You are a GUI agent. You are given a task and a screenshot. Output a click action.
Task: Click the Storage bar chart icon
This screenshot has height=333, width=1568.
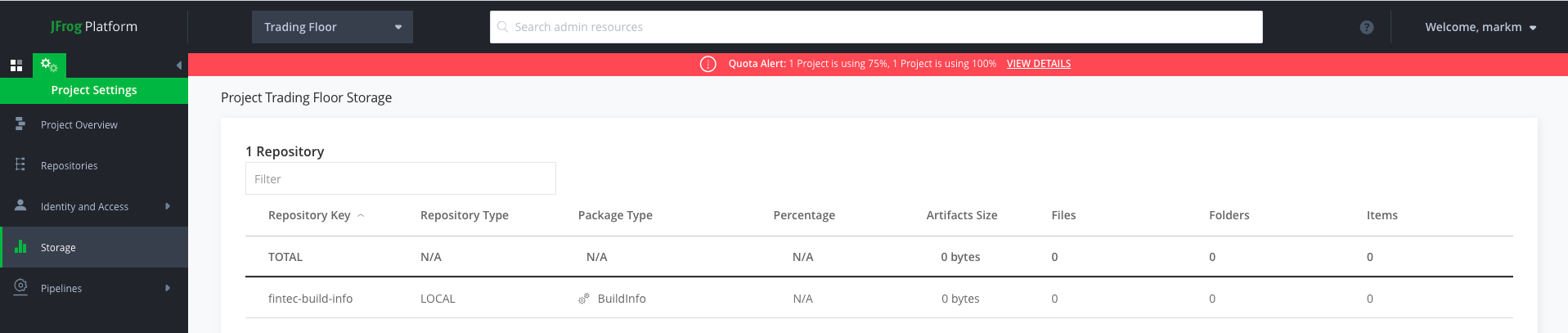pyautogui.click(x=20, y=246)
